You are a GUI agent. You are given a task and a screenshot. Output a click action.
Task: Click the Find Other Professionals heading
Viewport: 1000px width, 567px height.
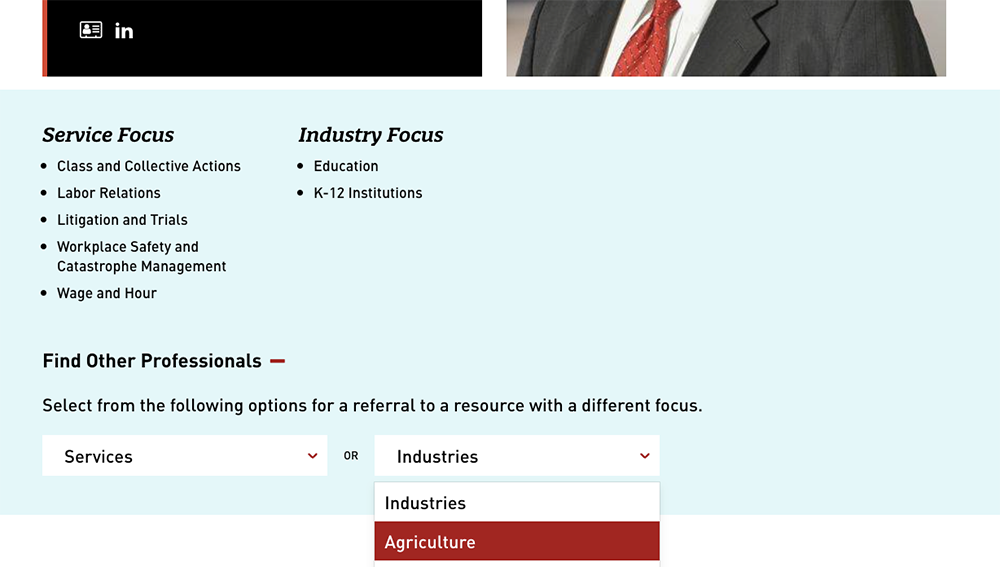click(x=152, y=361)
